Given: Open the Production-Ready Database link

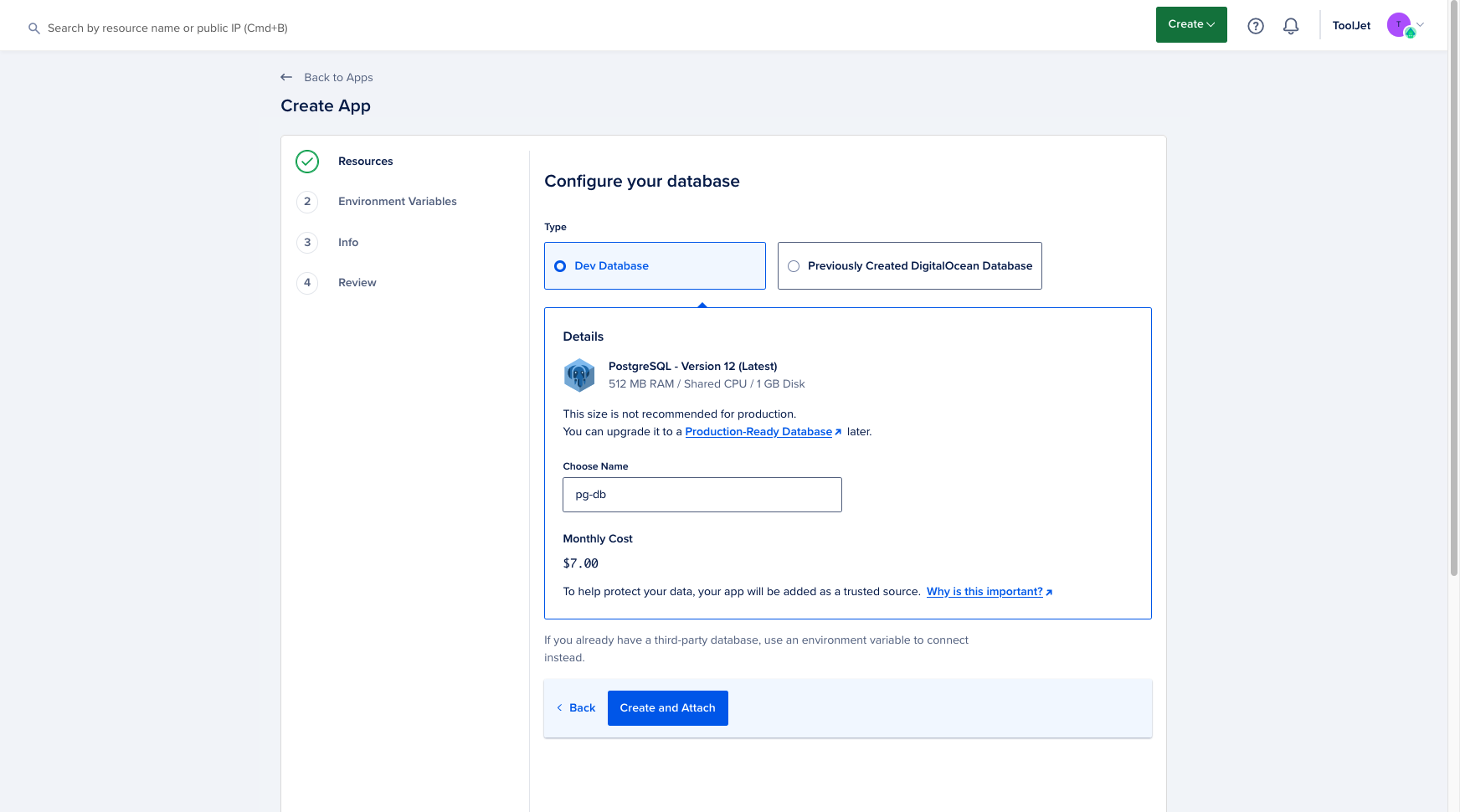Looking at the screenshot, I should 758,432.
